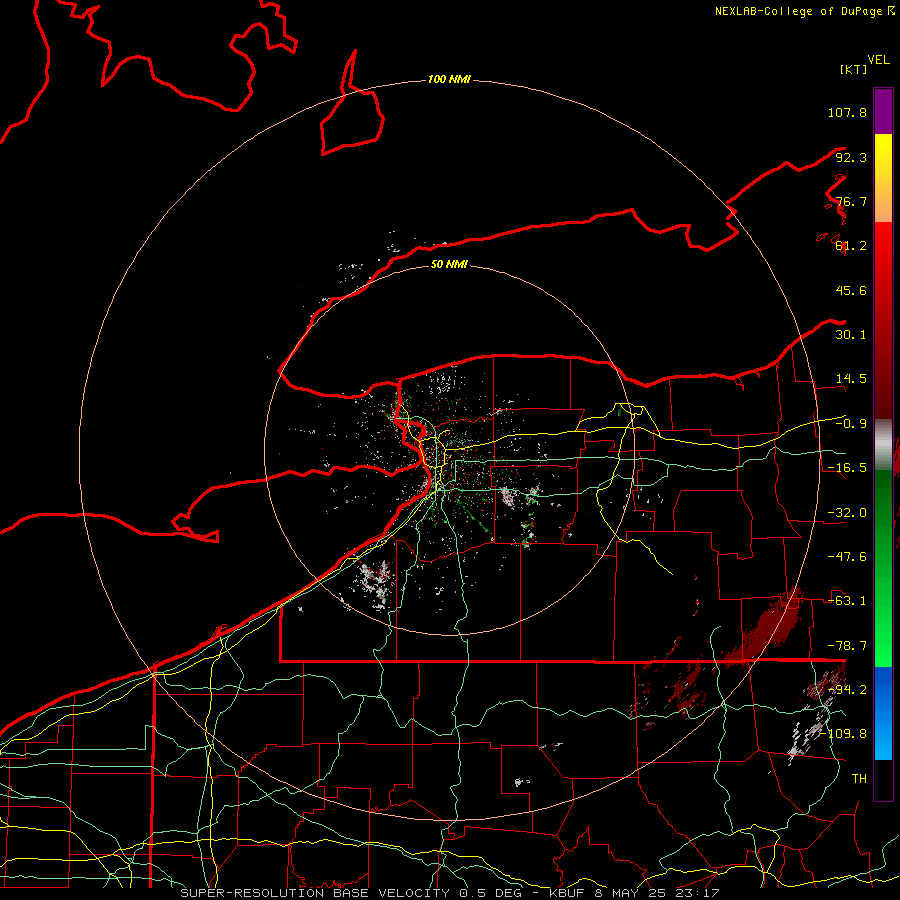Click the -94.2 velocity scale label

tap(847, 690)
